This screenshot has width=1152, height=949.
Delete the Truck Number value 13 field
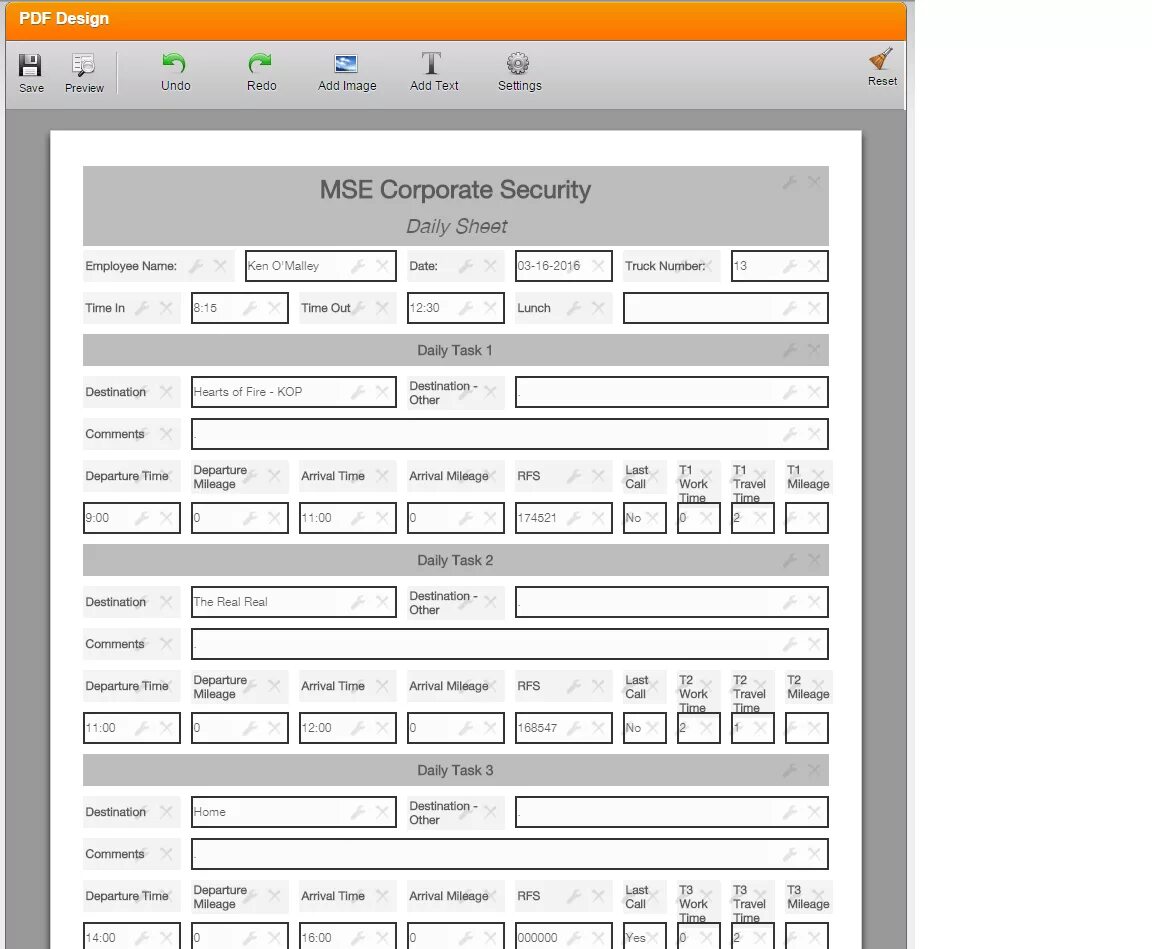pyautogui.click(x=815, y=266)
